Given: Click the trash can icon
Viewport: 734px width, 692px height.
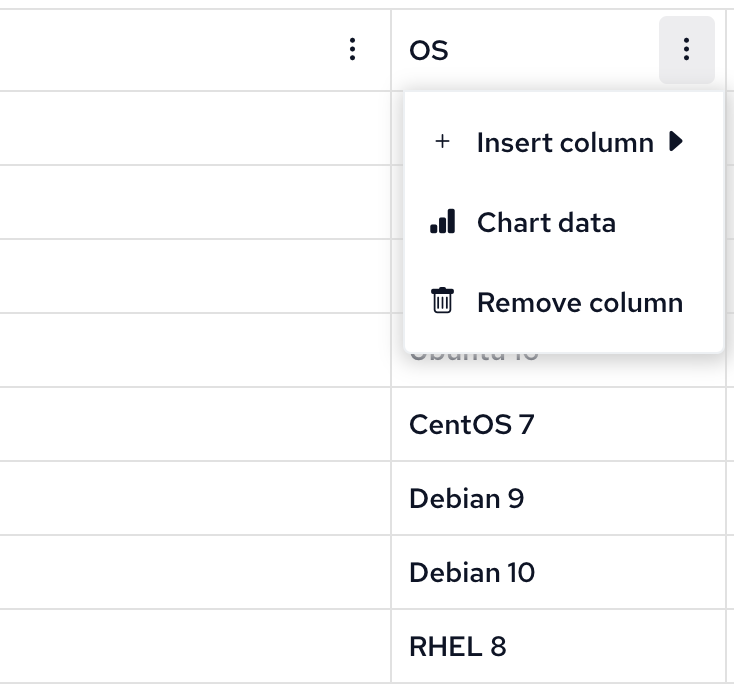Looking at the screenshot, I should pos(442,301).
